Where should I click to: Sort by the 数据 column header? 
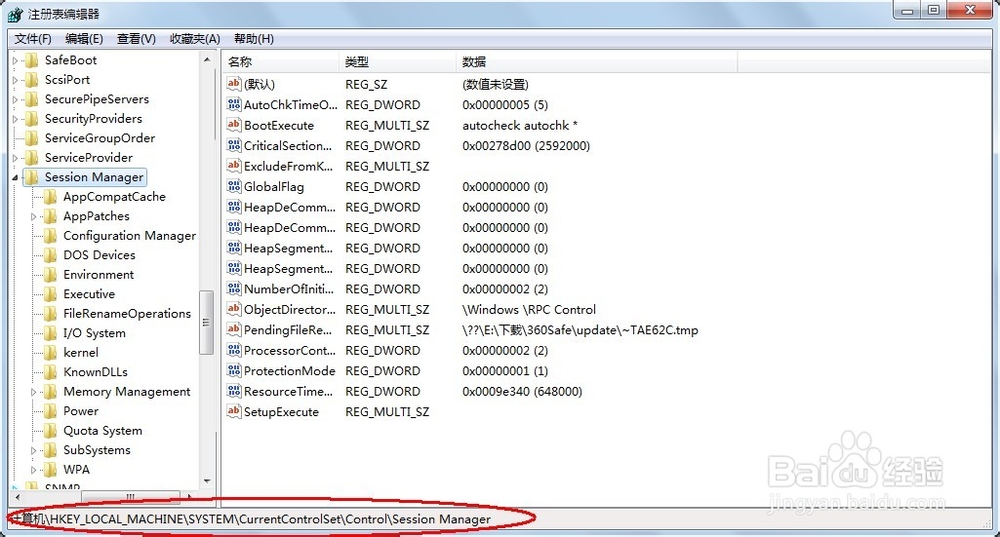[597, 62]
